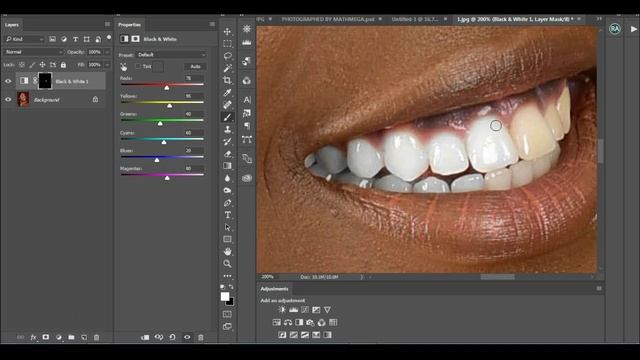Select the Gradient tool

pyautogui.click(x=227, y=166)
